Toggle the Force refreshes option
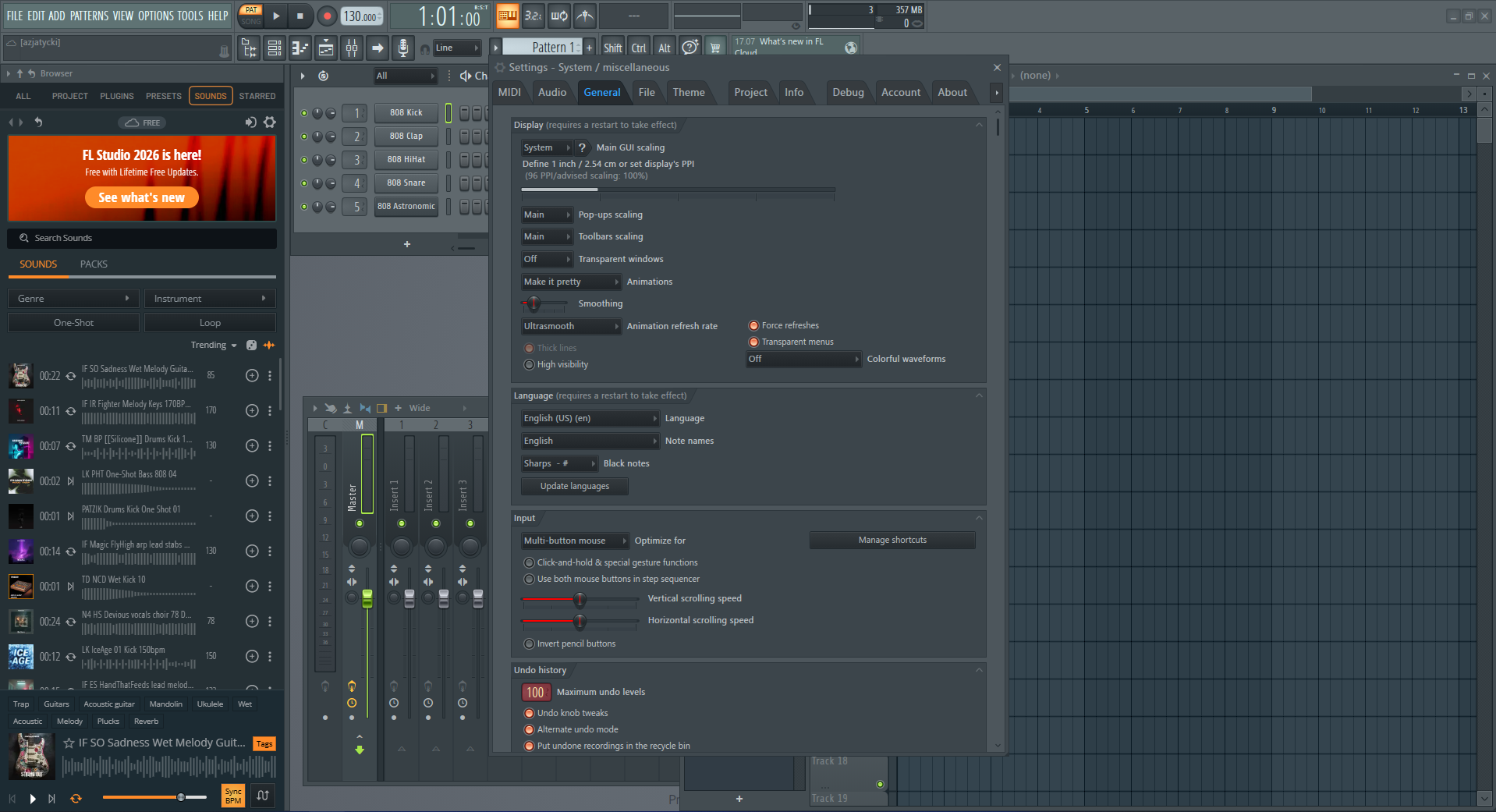This screenshot has height=812, width=1496. [x=753, y=325]
